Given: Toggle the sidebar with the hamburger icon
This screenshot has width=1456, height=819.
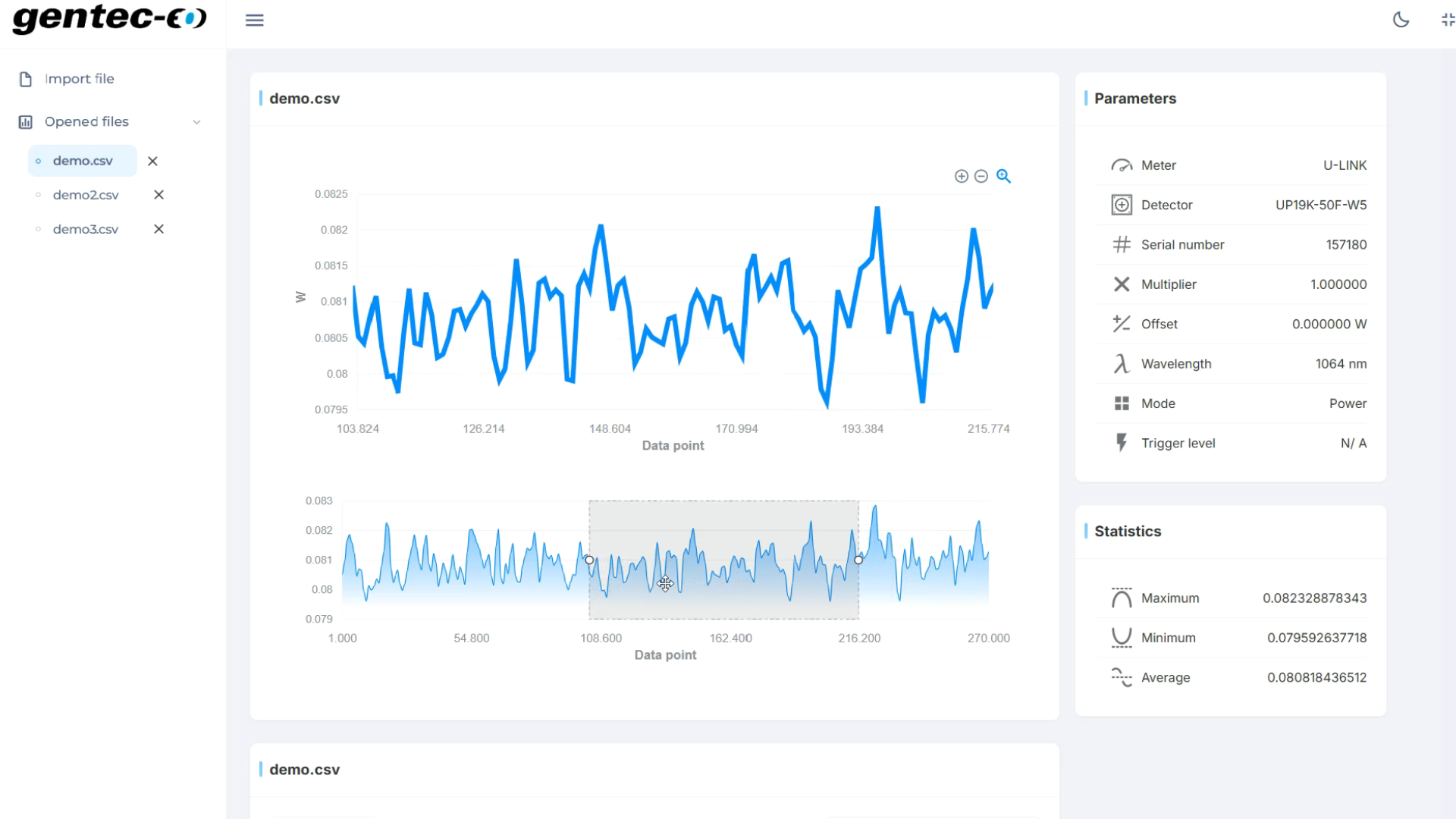Looking at the screenshot, I should (254, 20).
